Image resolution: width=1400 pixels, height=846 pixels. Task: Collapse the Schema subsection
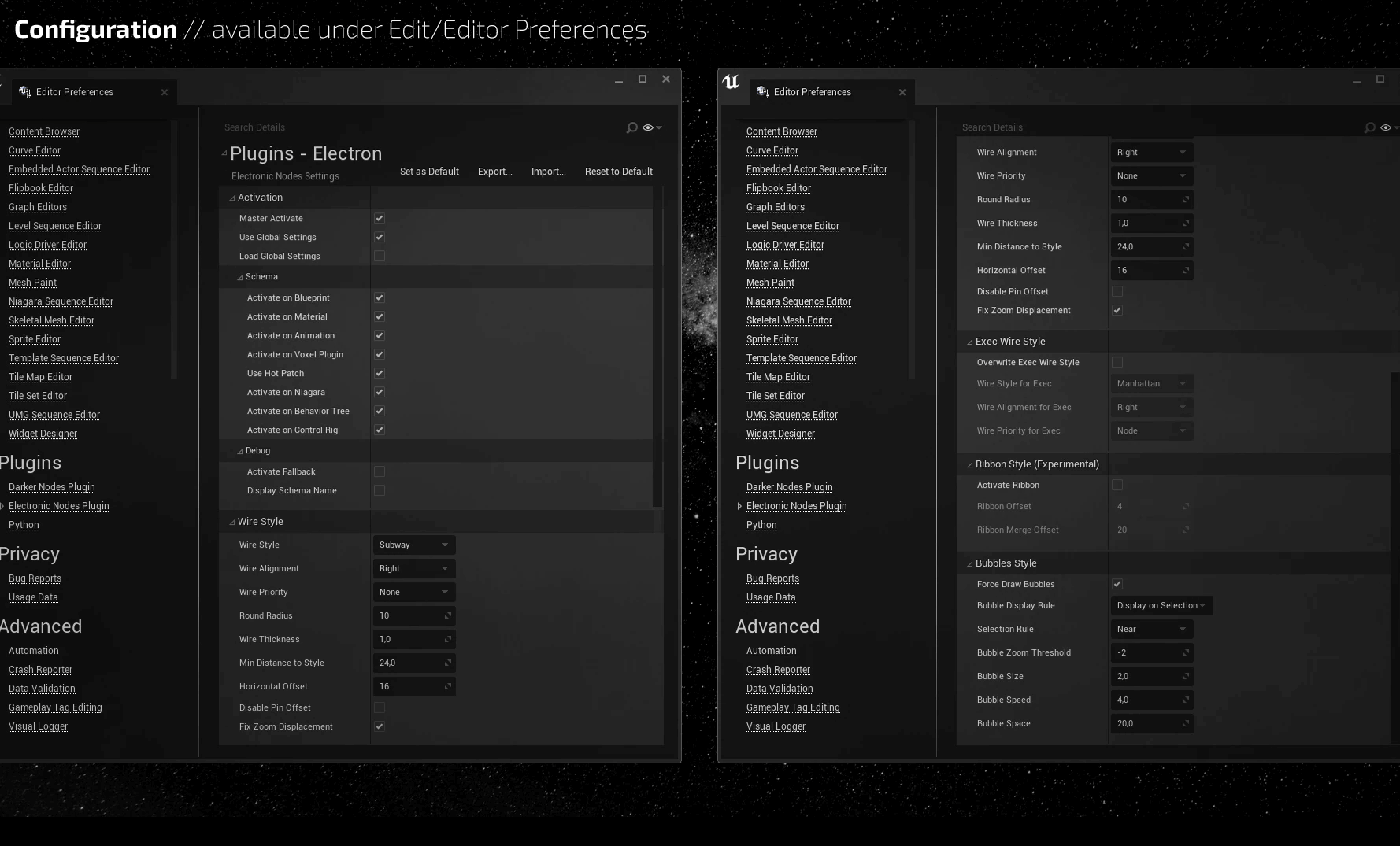coord(240,278)
